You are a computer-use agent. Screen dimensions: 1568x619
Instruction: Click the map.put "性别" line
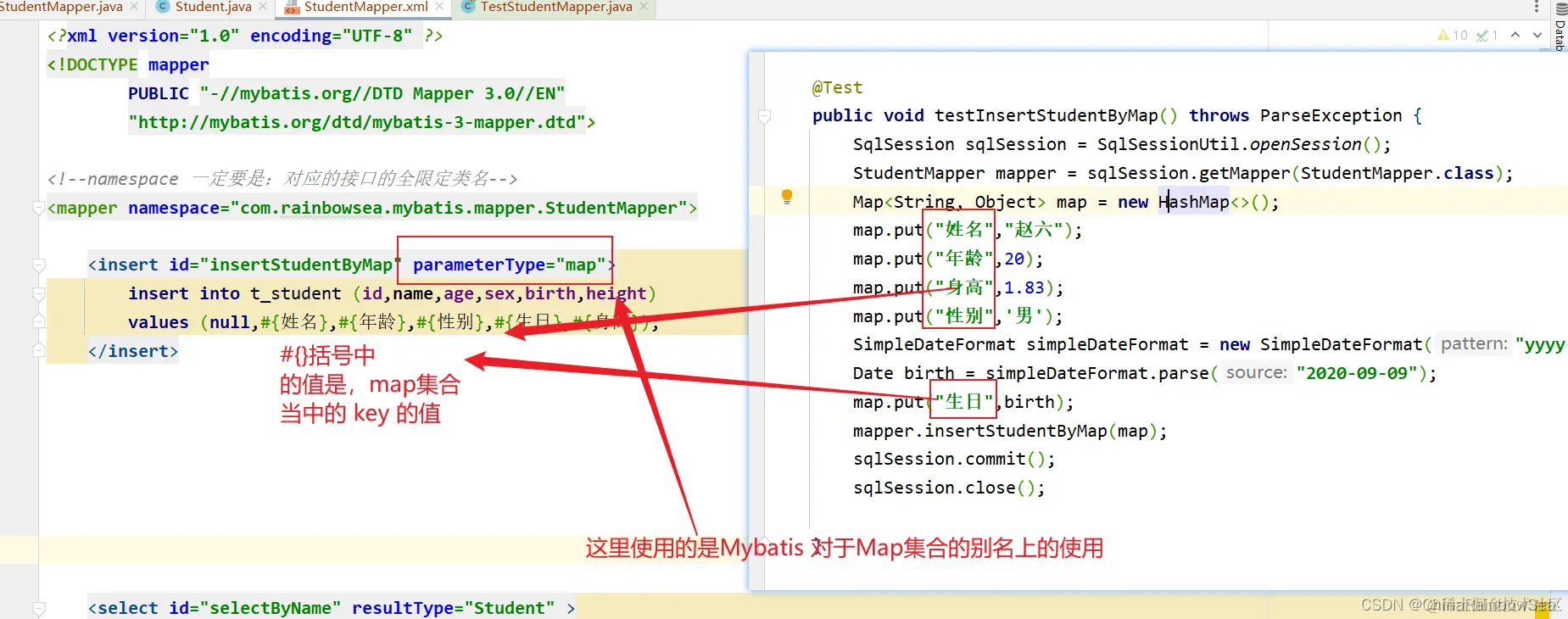pyautogui.click(x=958, y=316)
